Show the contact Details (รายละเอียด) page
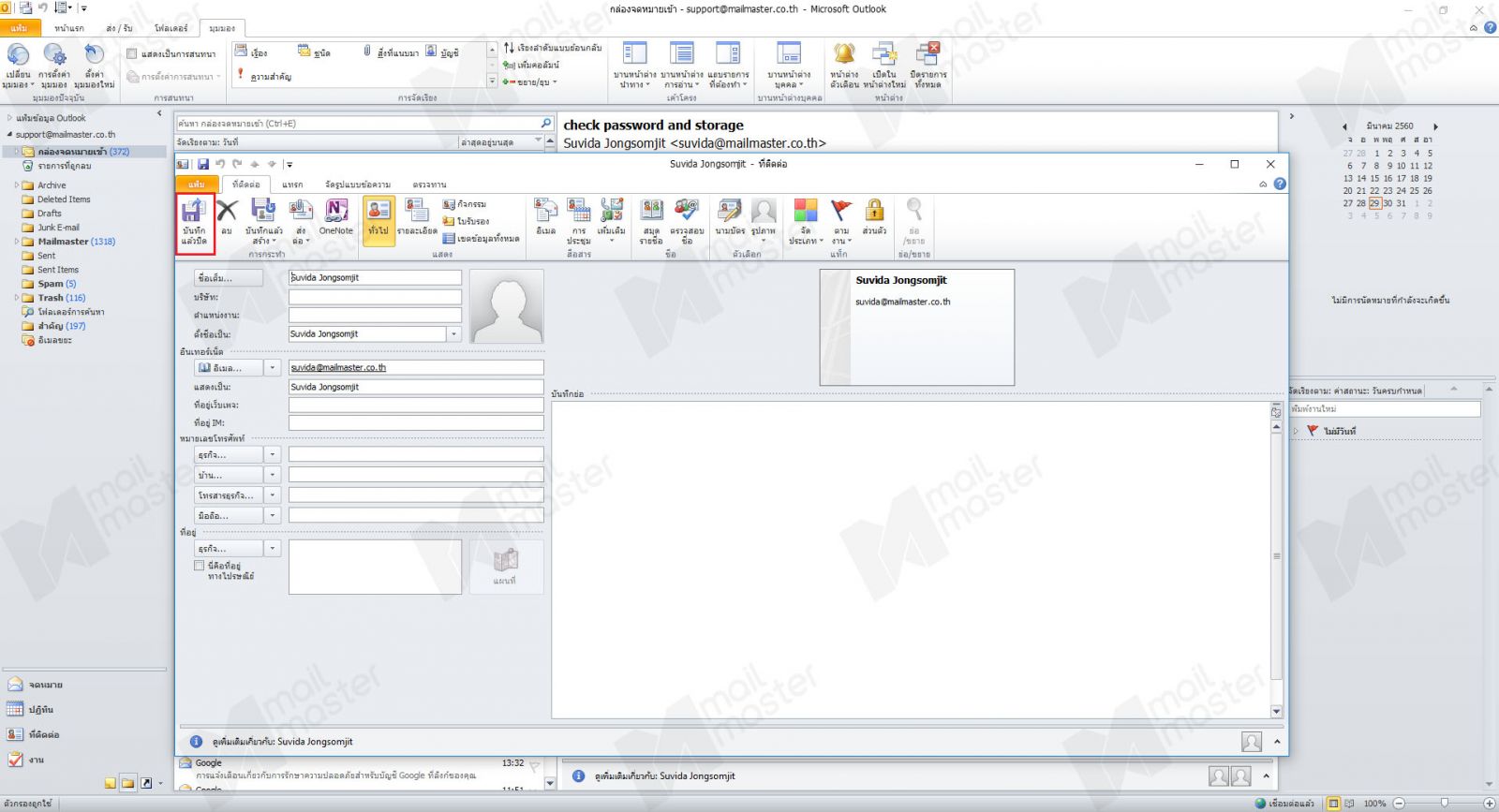The width and height of the screenshot is (1499, 812). (417, 217)
